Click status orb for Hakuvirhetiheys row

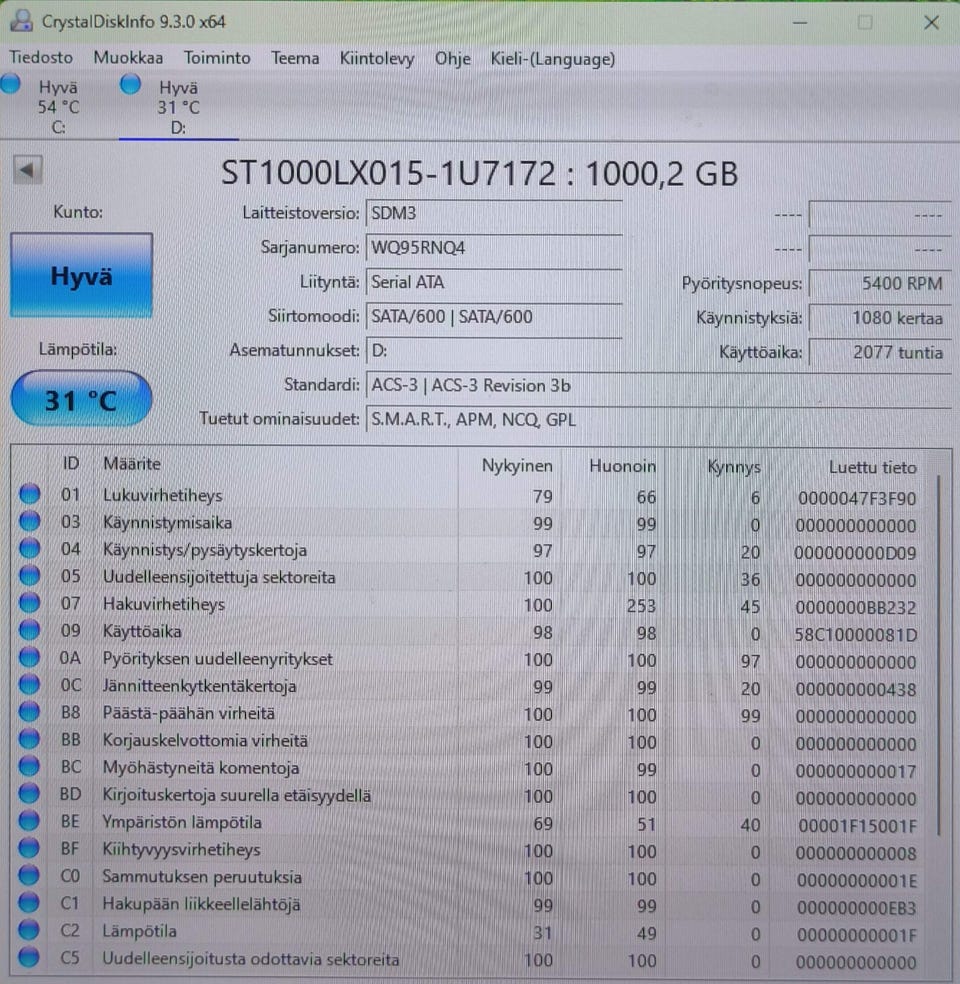click(x=29, y=604)
